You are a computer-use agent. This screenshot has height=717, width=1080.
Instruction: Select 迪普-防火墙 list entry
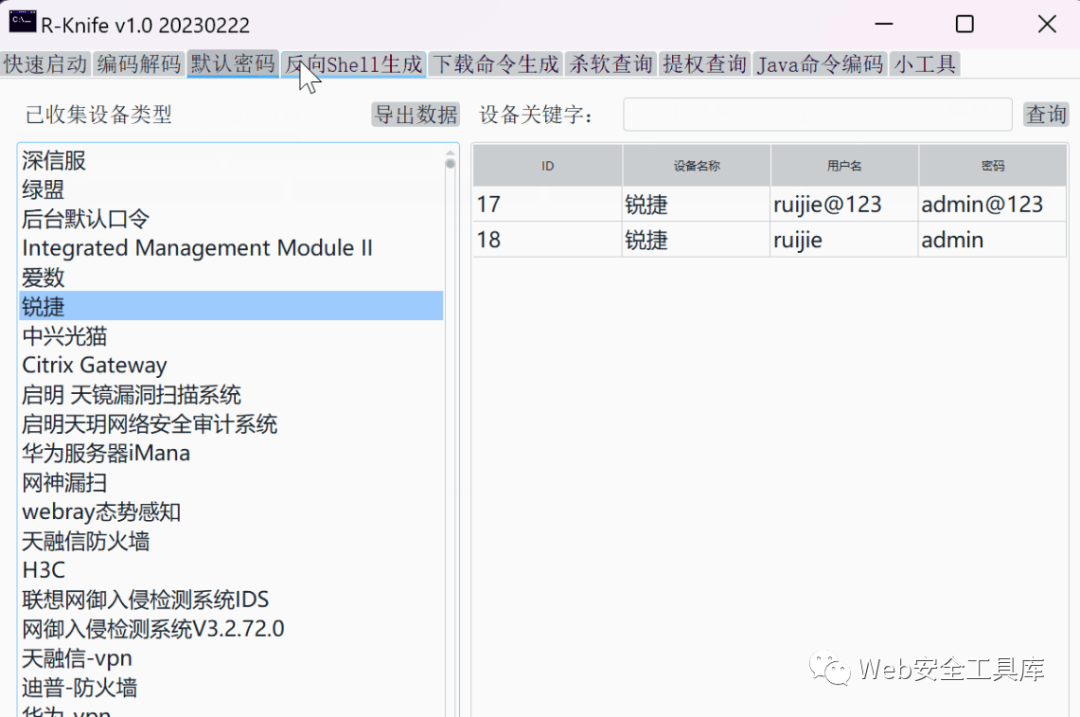click(231, 687)
